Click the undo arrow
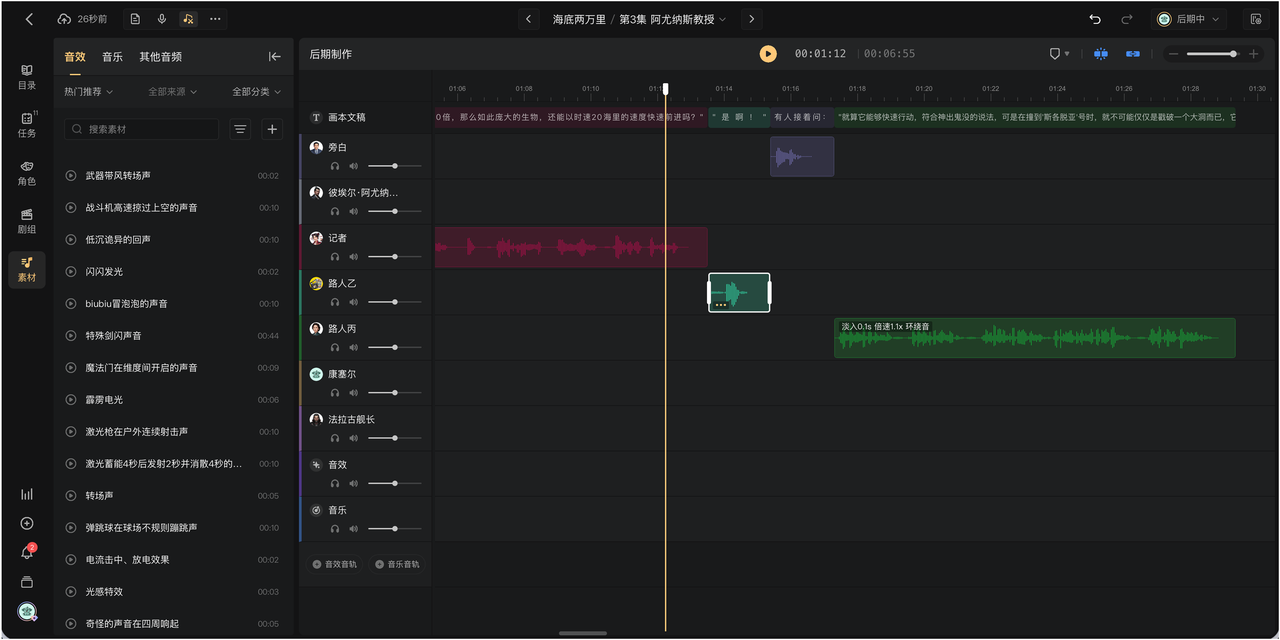1280x640 pixels. tap(1095, 19)
